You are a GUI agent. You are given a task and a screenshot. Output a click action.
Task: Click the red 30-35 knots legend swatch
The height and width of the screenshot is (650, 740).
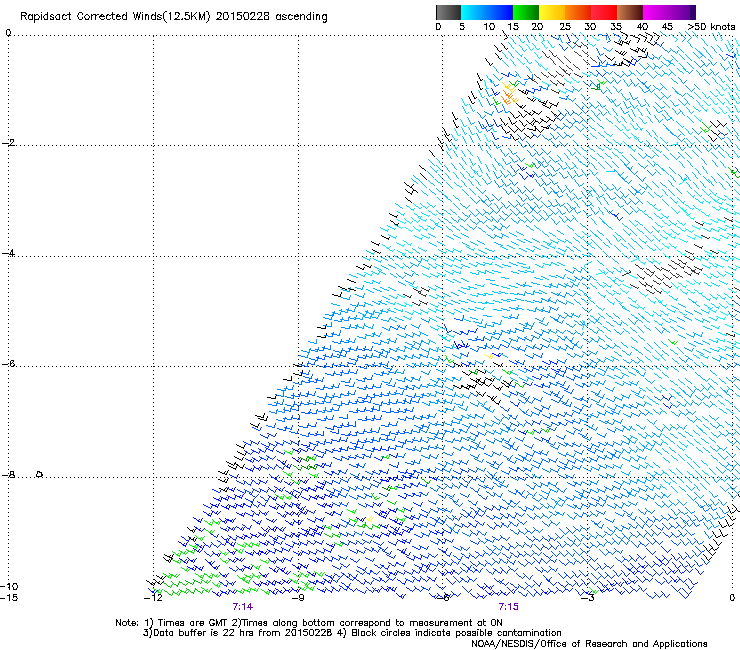click(604, 12)
